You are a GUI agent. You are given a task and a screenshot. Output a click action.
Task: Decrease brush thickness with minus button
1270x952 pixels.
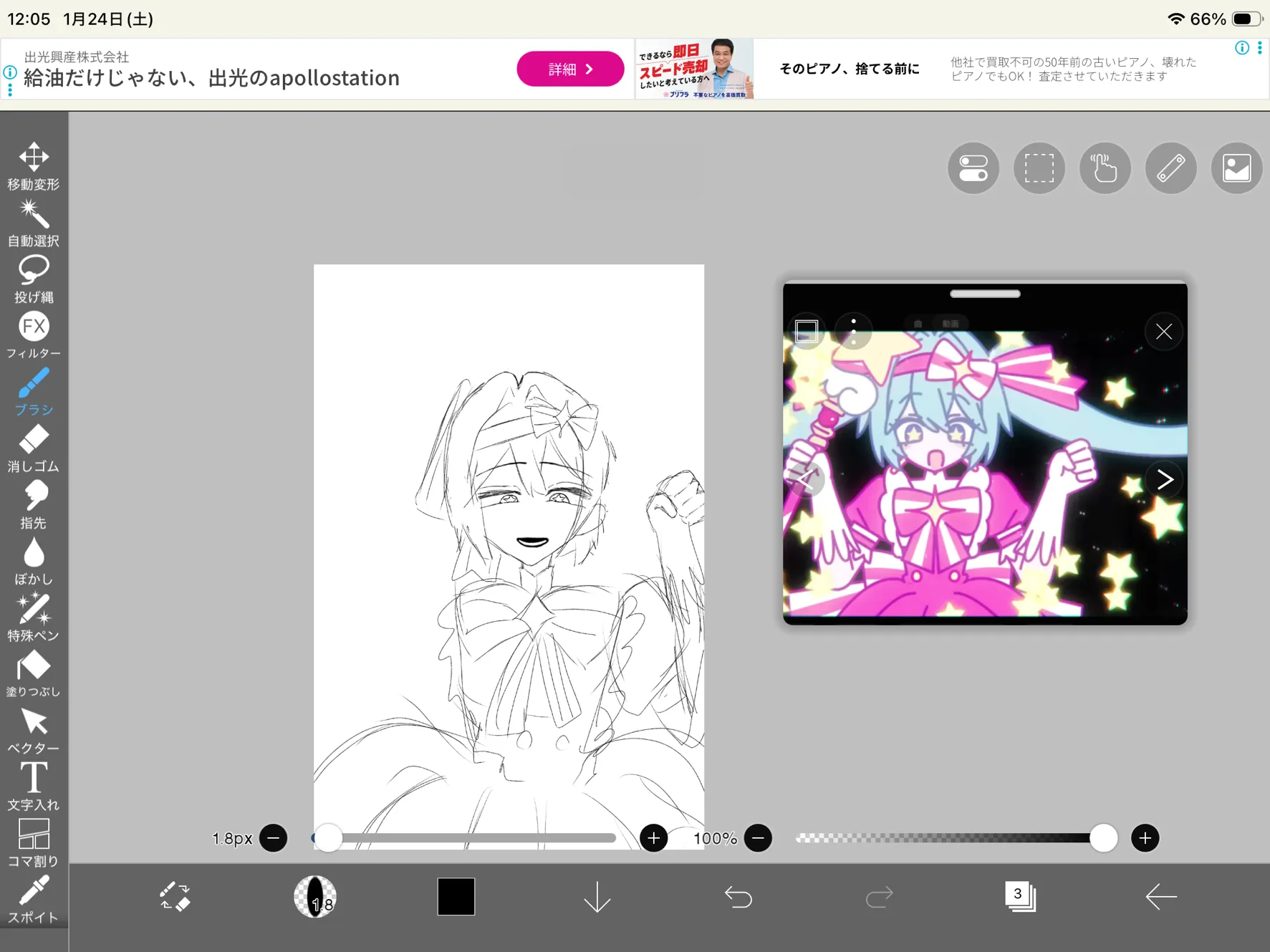coord(274,838)
